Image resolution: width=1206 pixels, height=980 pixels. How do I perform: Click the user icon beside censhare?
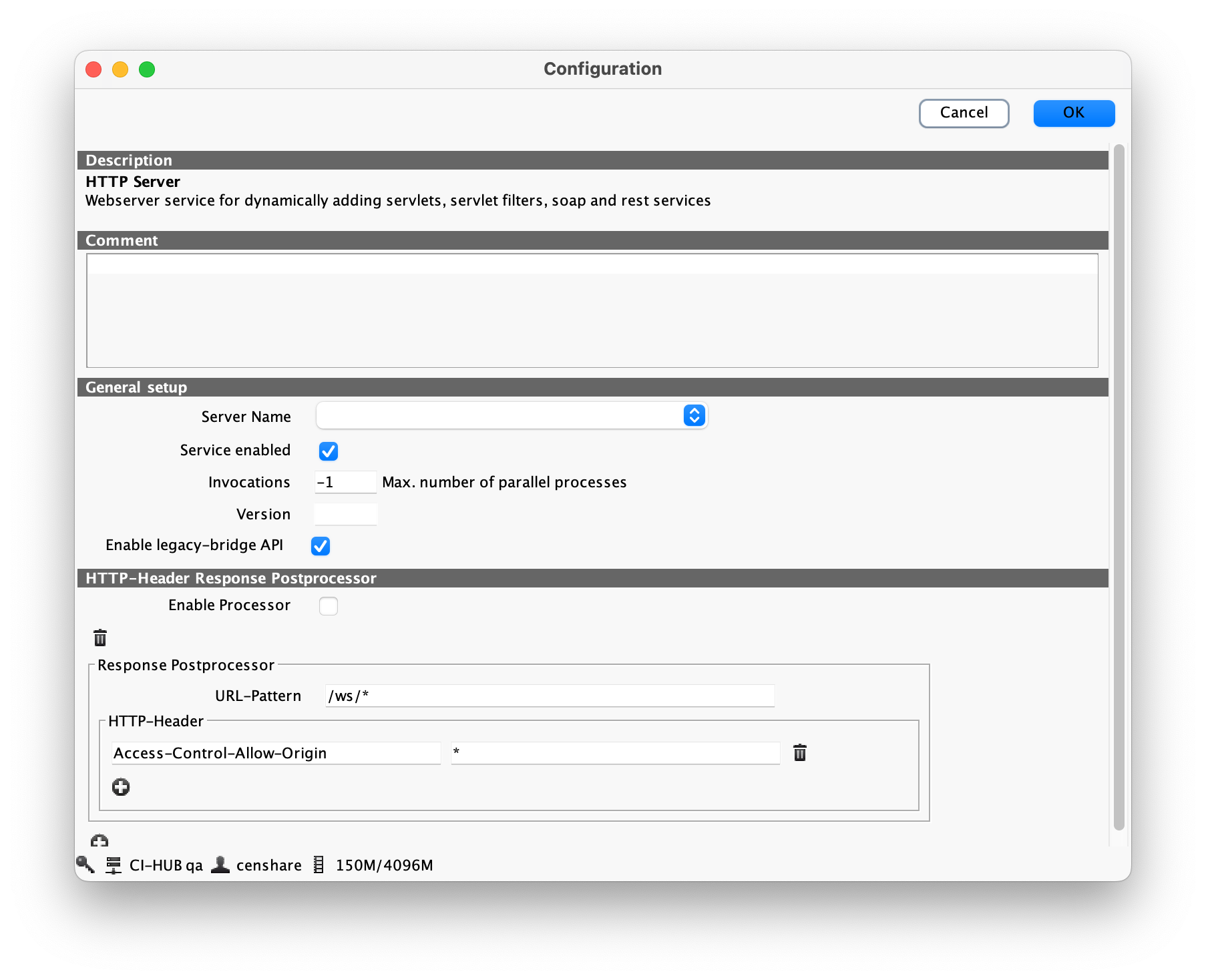(x=220, y=865)
